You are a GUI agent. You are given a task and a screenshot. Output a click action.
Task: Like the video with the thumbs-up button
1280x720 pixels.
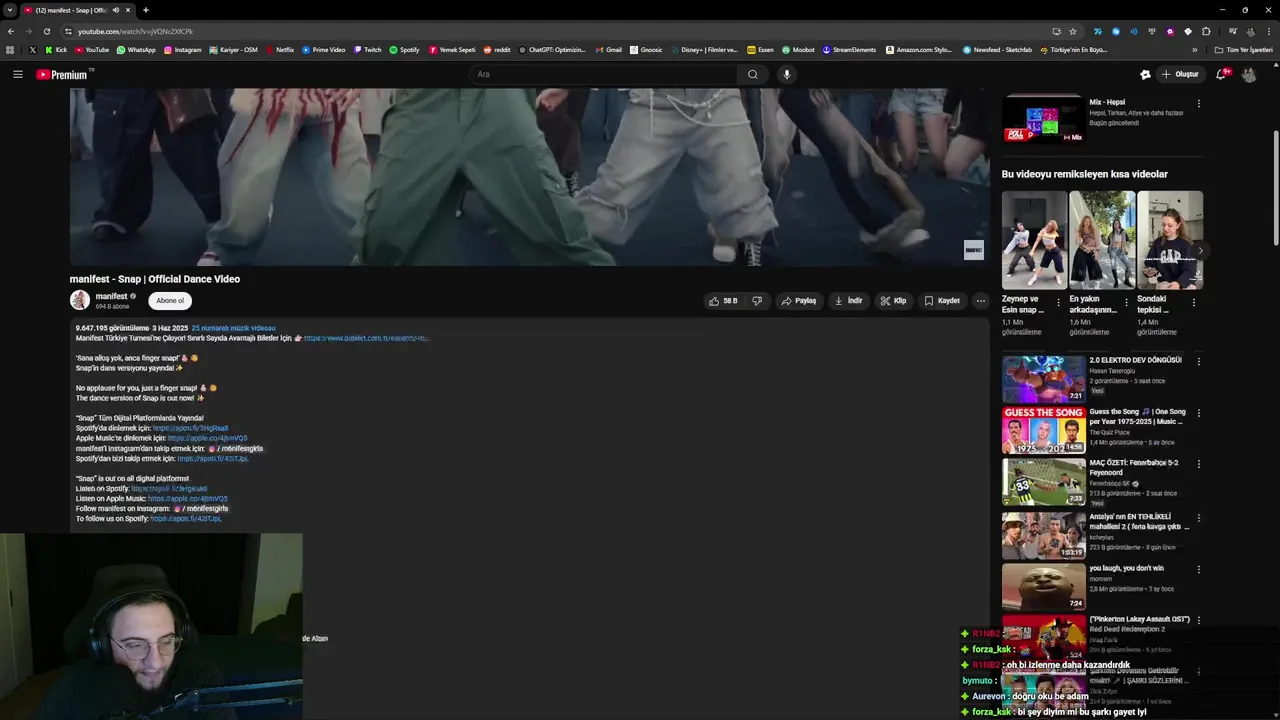[723, 300]
